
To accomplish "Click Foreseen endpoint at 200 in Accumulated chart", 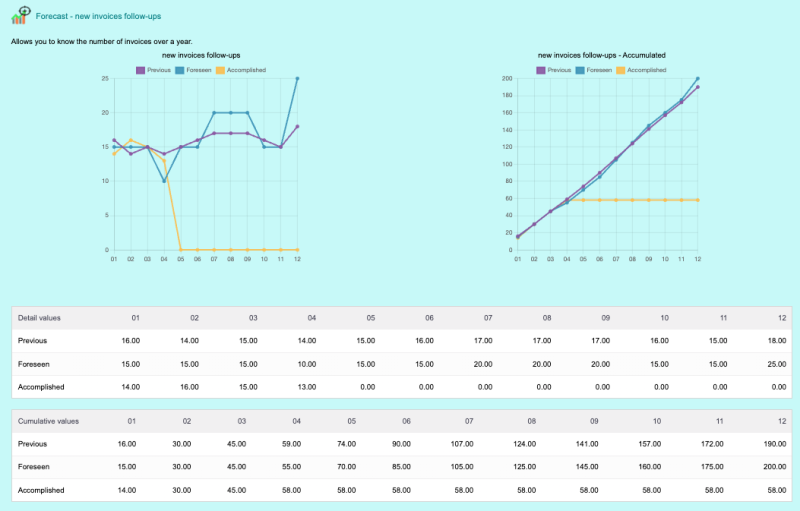I will pyautogui.click(x=698, y=78).
